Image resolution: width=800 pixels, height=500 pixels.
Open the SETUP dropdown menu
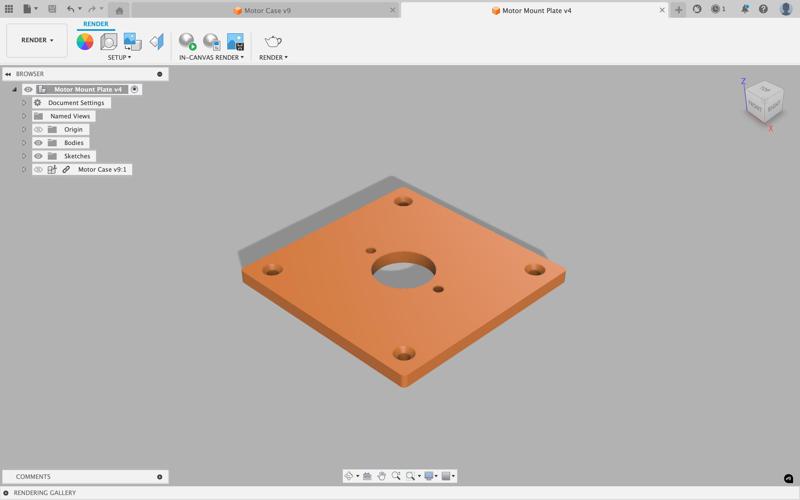pos(119,58)
